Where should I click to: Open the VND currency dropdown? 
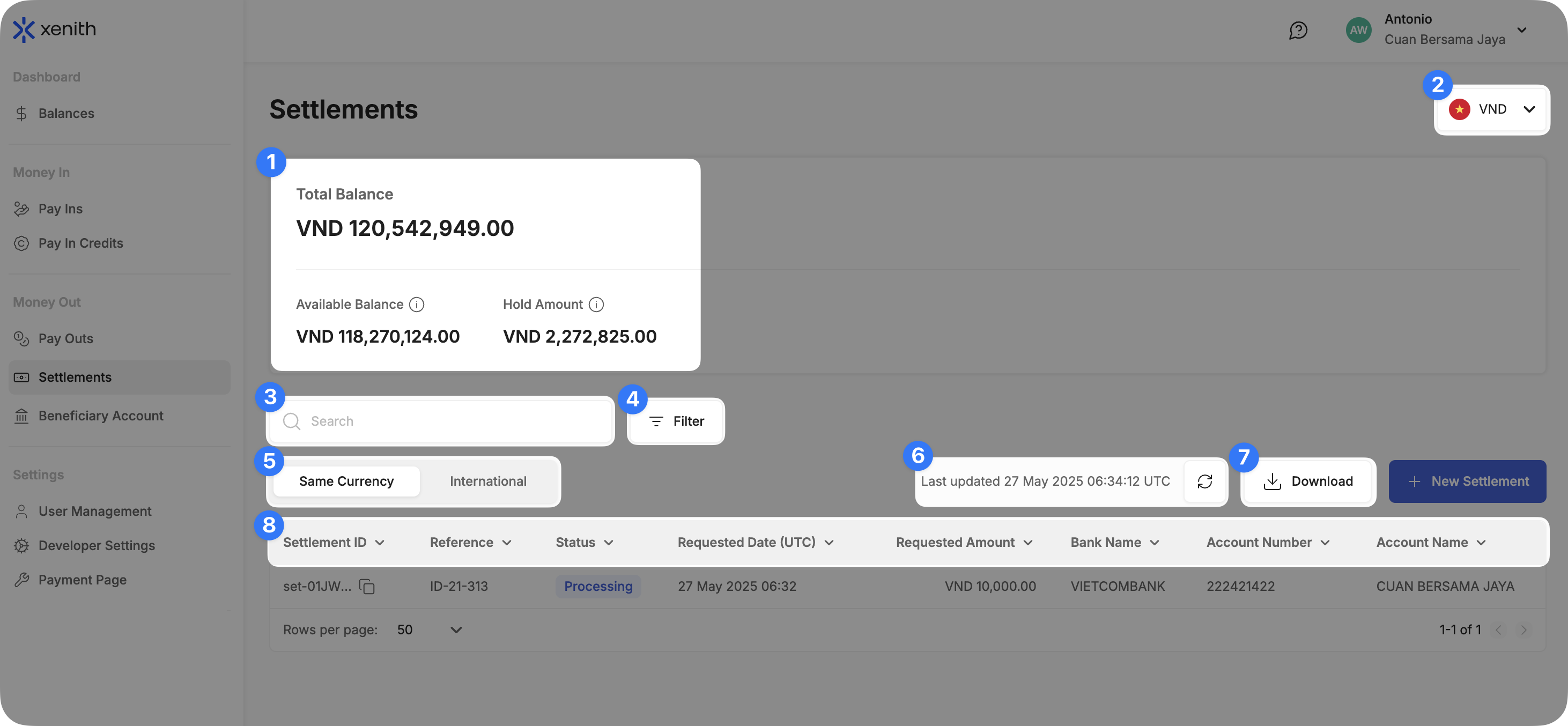point(1492,109)
